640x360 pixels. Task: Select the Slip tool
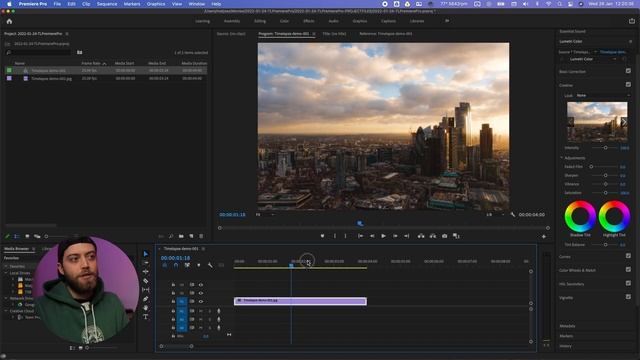coord(146,290)
